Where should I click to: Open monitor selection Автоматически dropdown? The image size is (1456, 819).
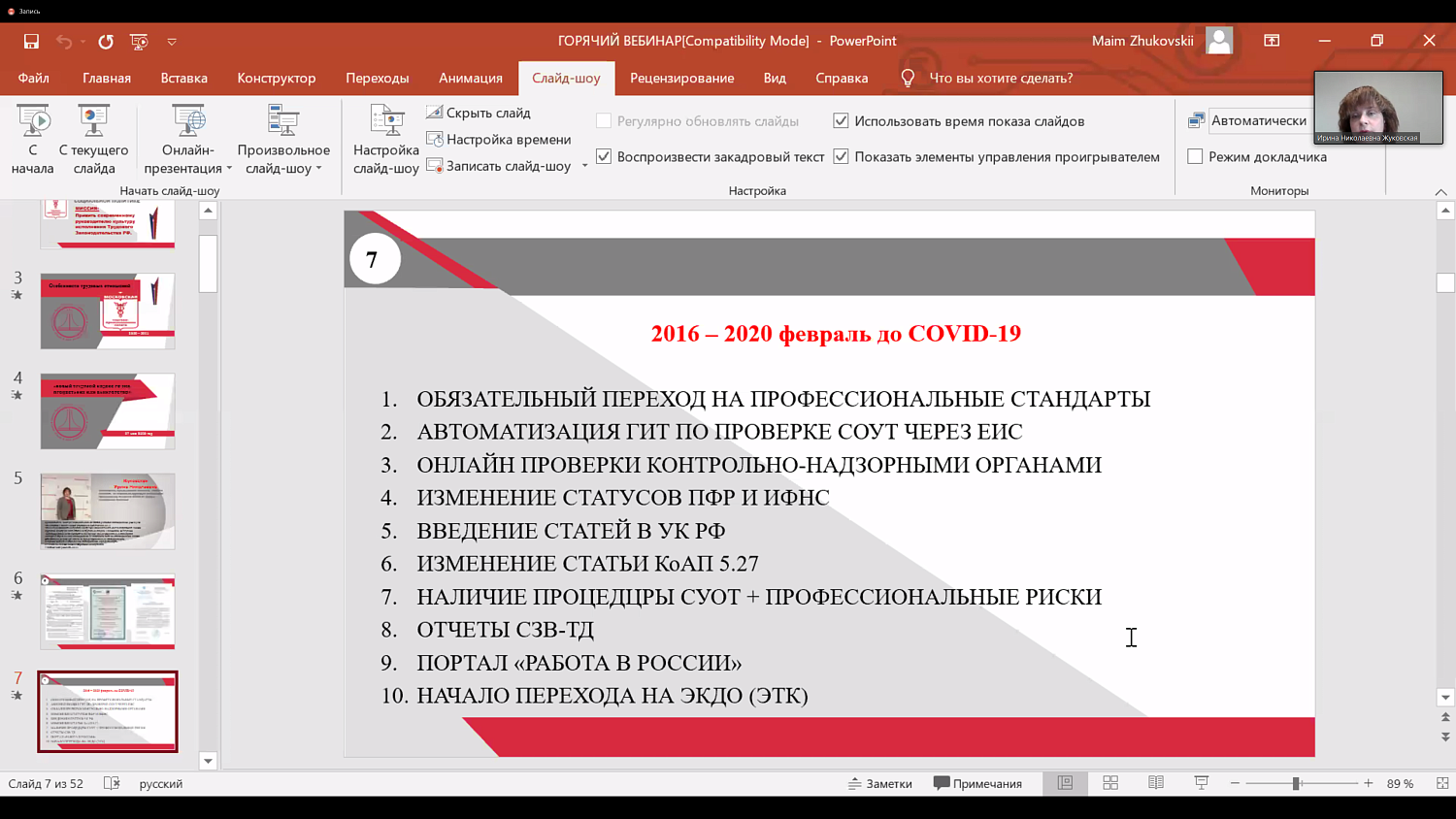(x=1259, y=120)
